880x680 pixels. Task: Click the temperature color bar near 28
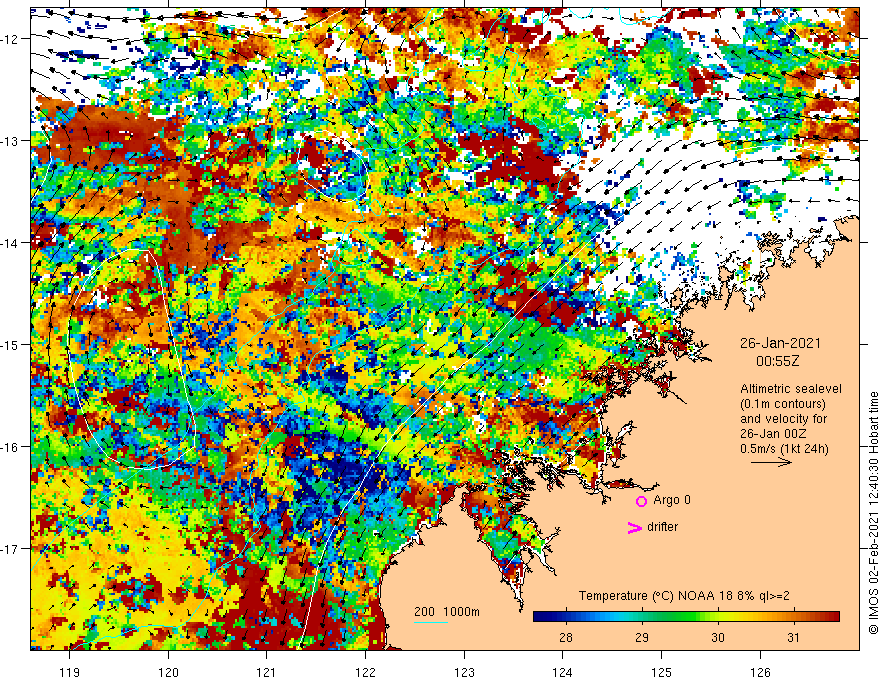coord(566,616)
